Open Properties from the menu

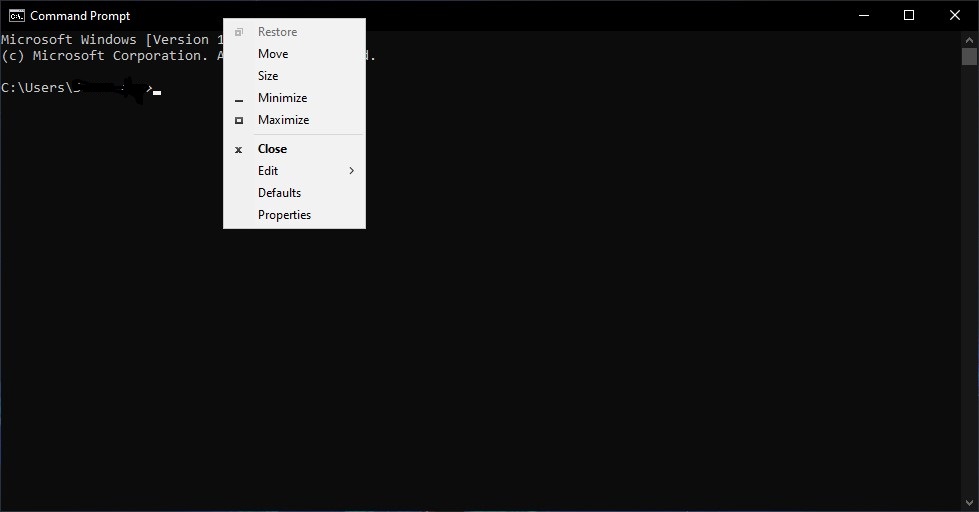[294, 215]
